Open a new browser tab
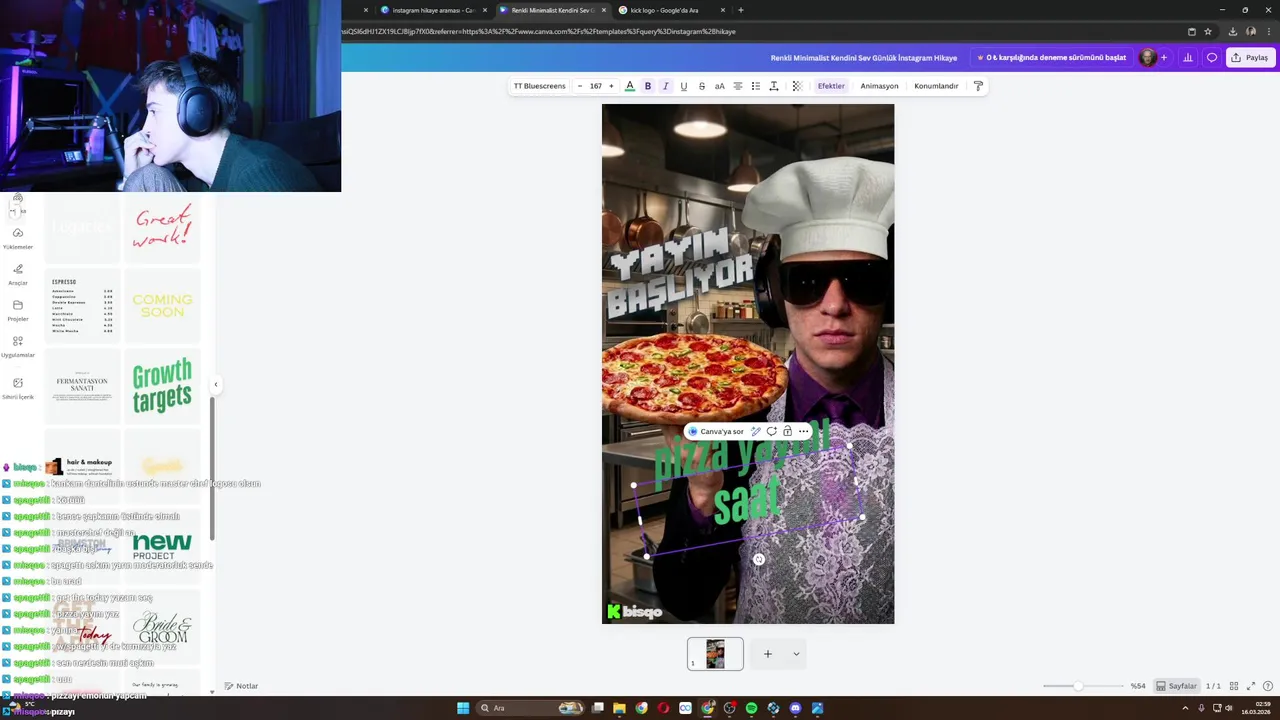Viewport: 1280px width, 720px height. coord(741,10)
